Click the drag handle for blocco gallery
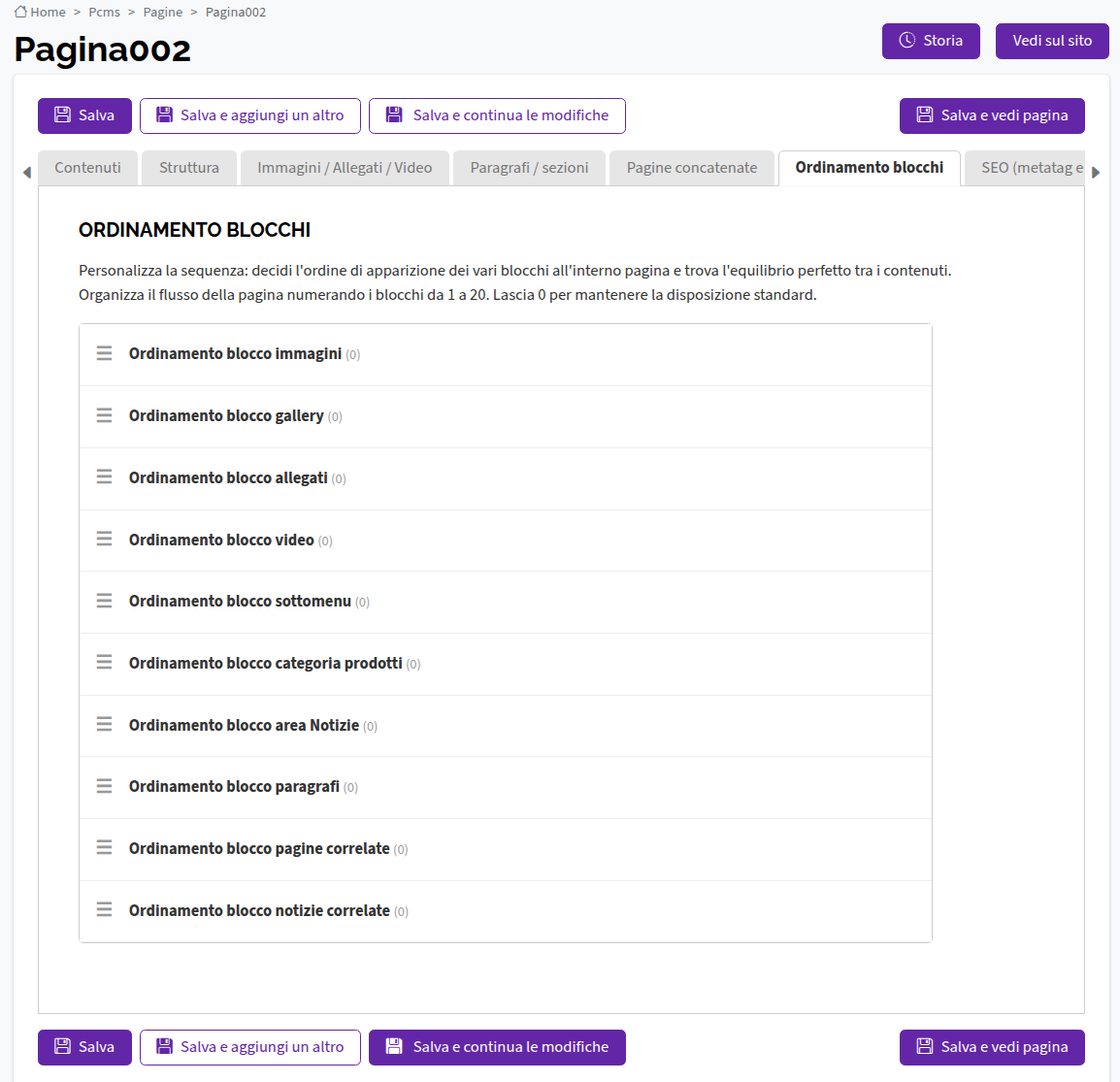Screen dimensions: 1120x1082 104,415
